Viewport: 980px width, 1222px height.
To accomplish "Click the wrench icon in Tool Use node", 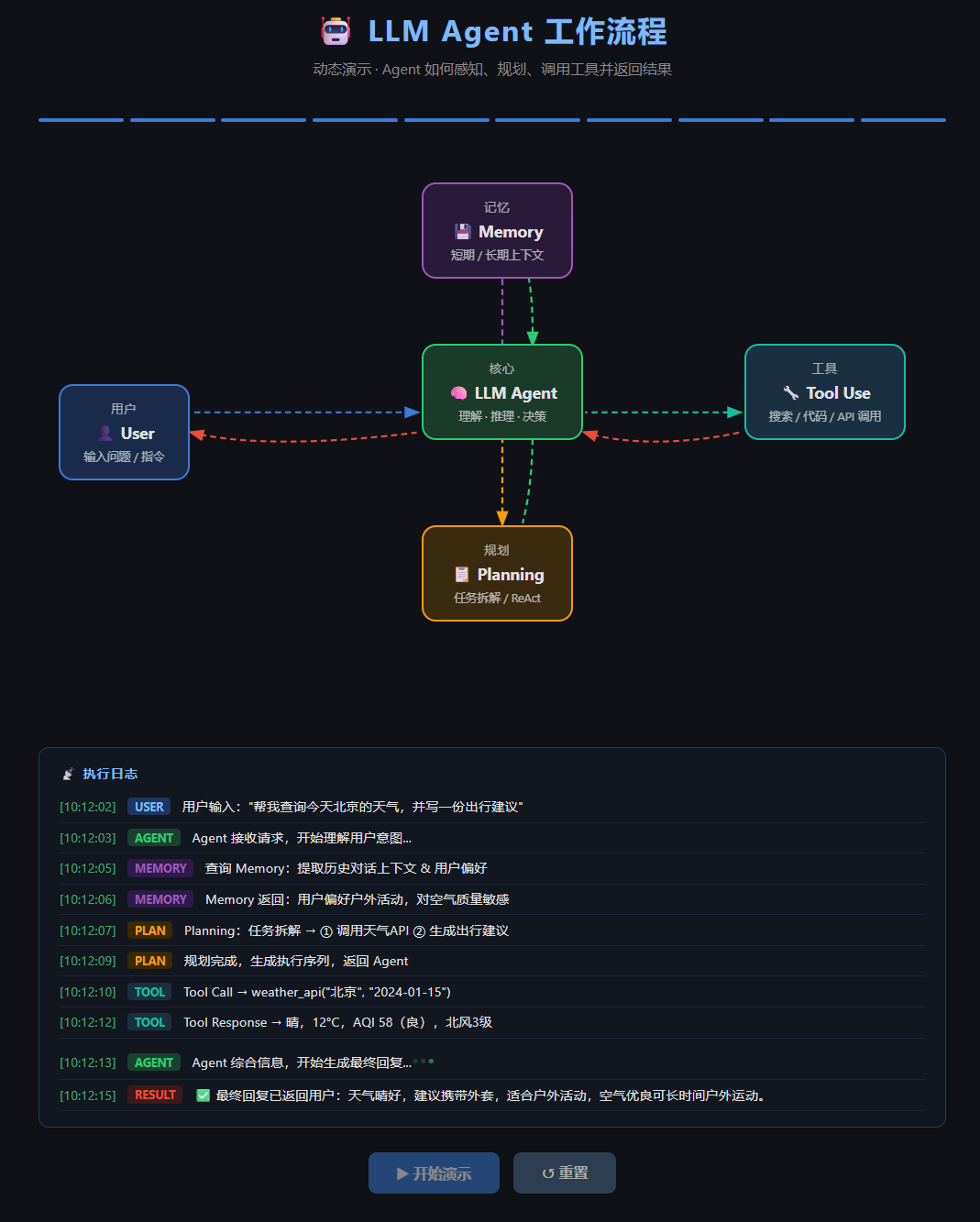I will pyautogui.click(x=791, y=393).
